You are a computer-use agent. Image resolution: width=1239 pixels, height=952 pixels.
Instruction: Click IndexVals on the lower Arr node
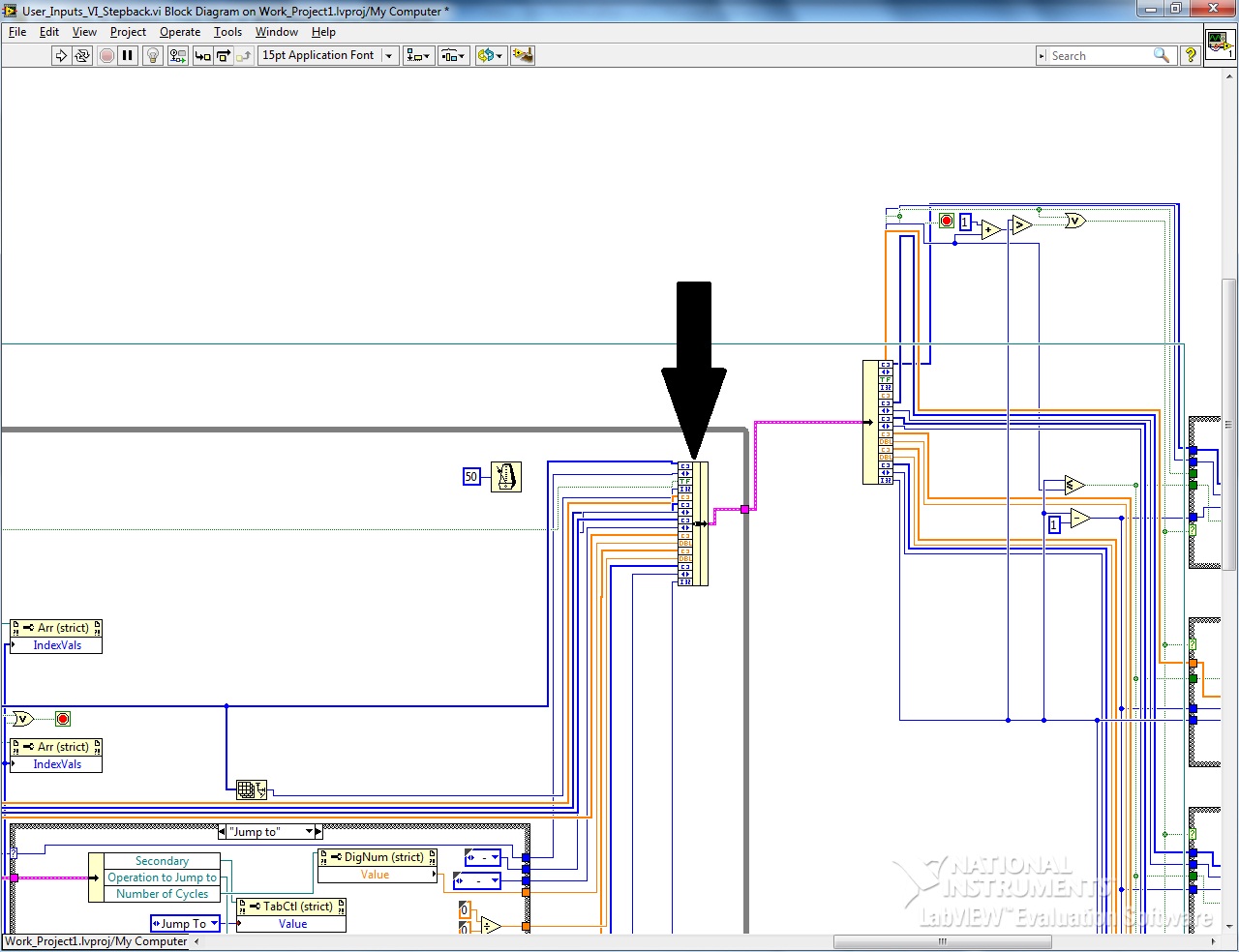(x=57, y=764)
